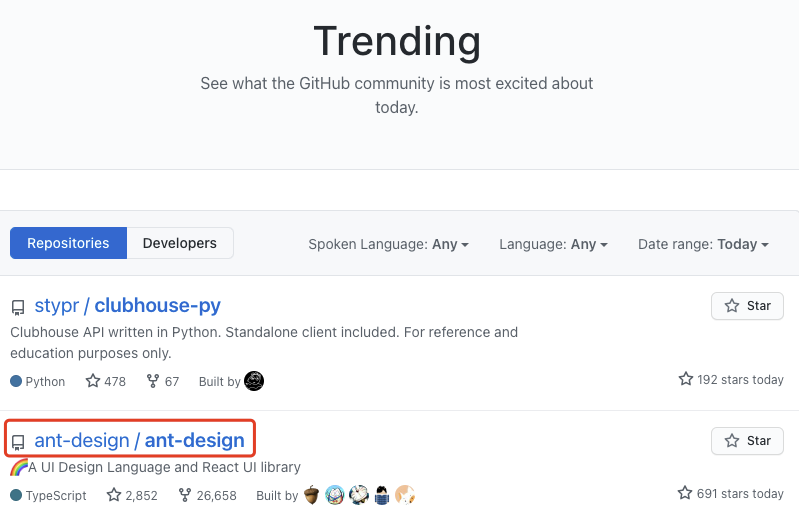Image resolution: width=799 pixels, height=524 pixels.
Task: Click the third ant-design contributor avatar
Action: click(359, 495)
